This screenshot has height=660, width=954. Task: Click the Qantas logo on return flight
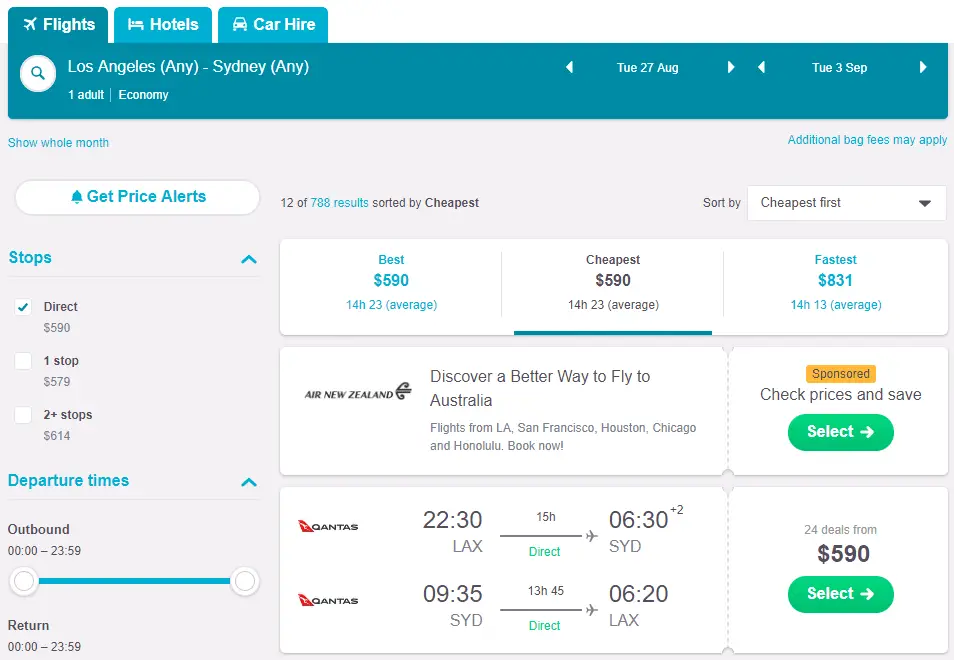[x=328, y=600]
